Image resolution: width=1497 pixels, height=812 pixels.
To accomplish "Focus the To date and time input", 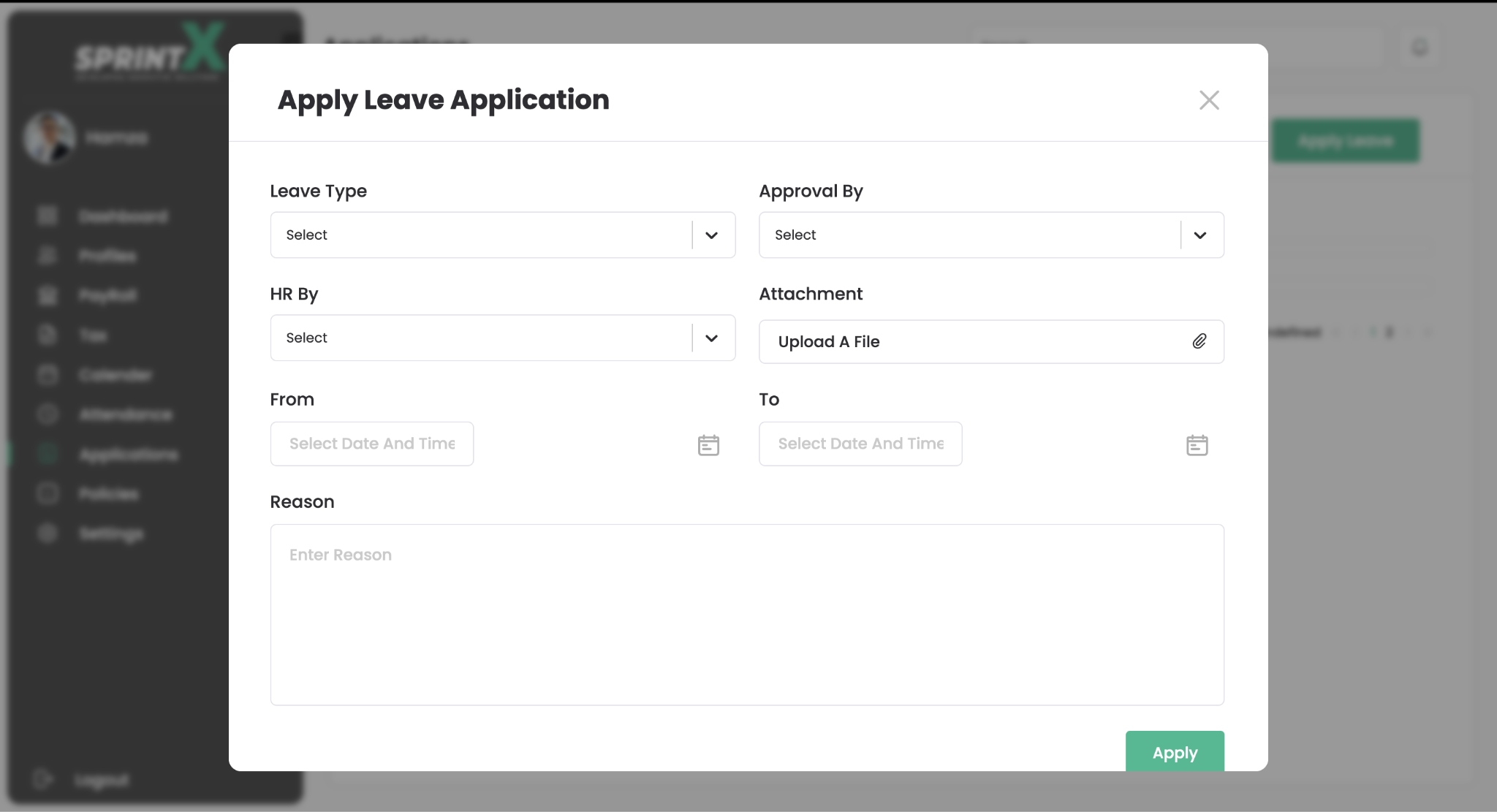I will (x=860, y=444).
